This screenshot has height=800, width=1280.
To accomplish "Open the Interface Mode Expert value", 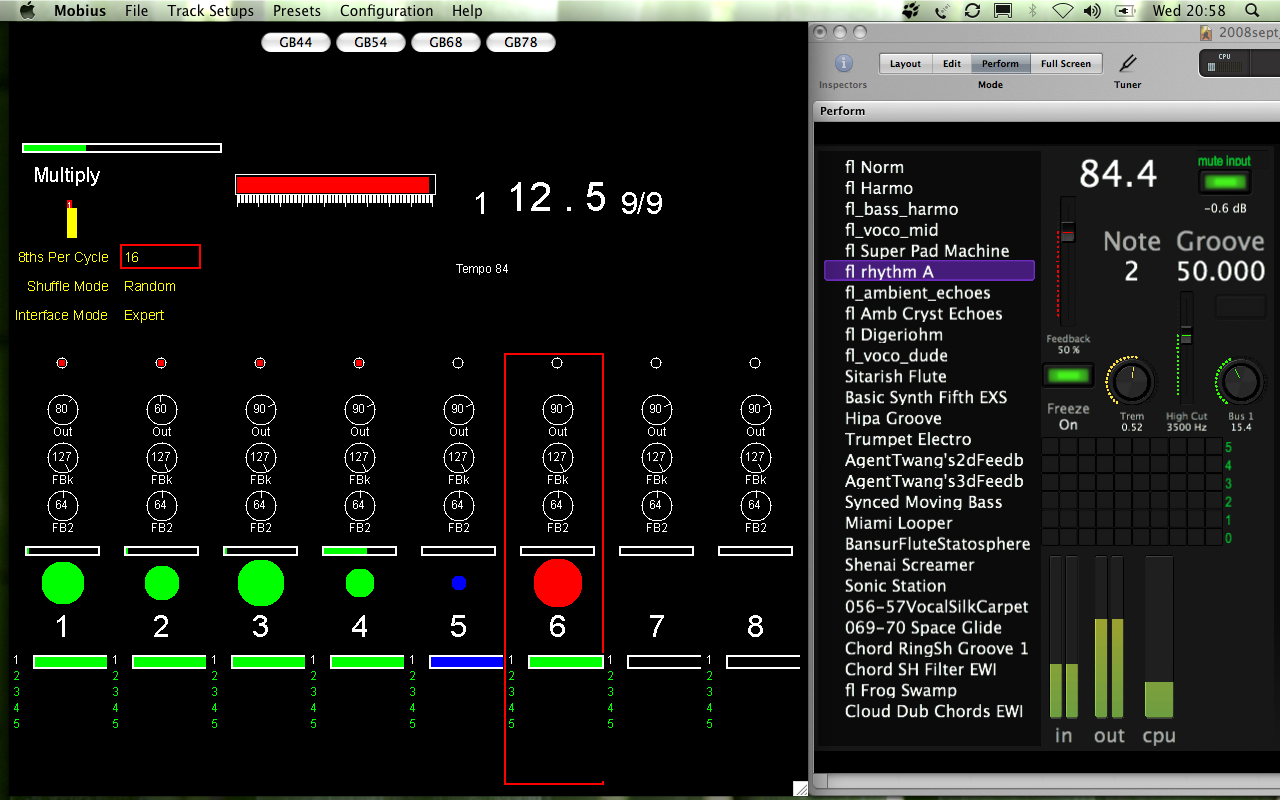I will tap(144, 315).
